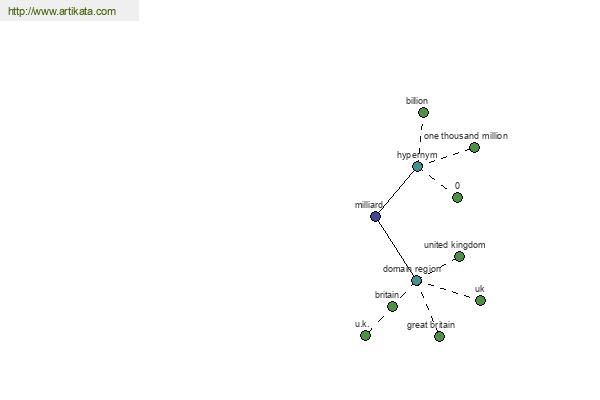Select the green billion node
Viewport: 600px width, 400px height.
pyautogui.click(x=423, y=113)
